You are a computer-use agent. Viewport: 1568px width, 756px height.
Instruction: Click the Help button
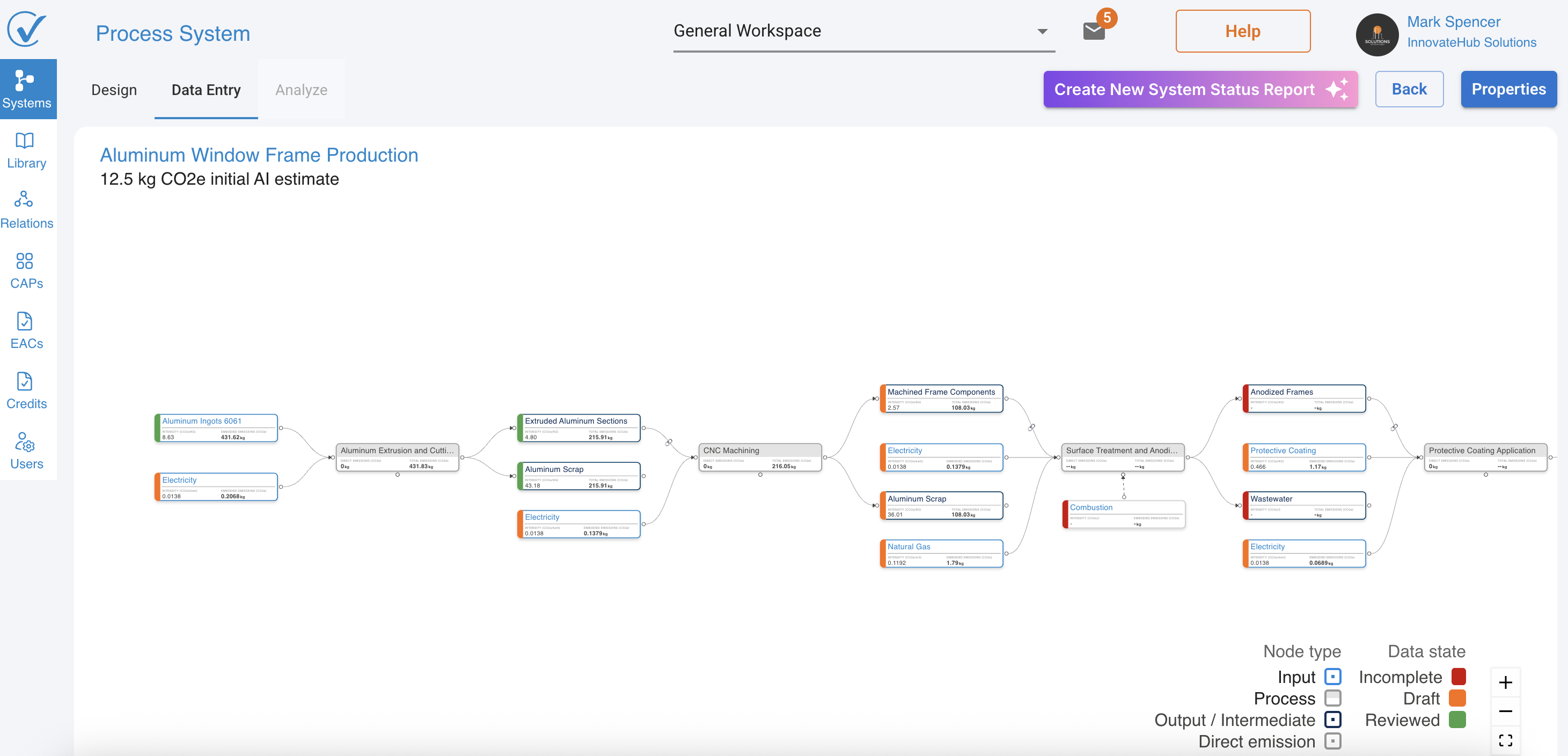pyautogui.click(x=1242, y=31)
